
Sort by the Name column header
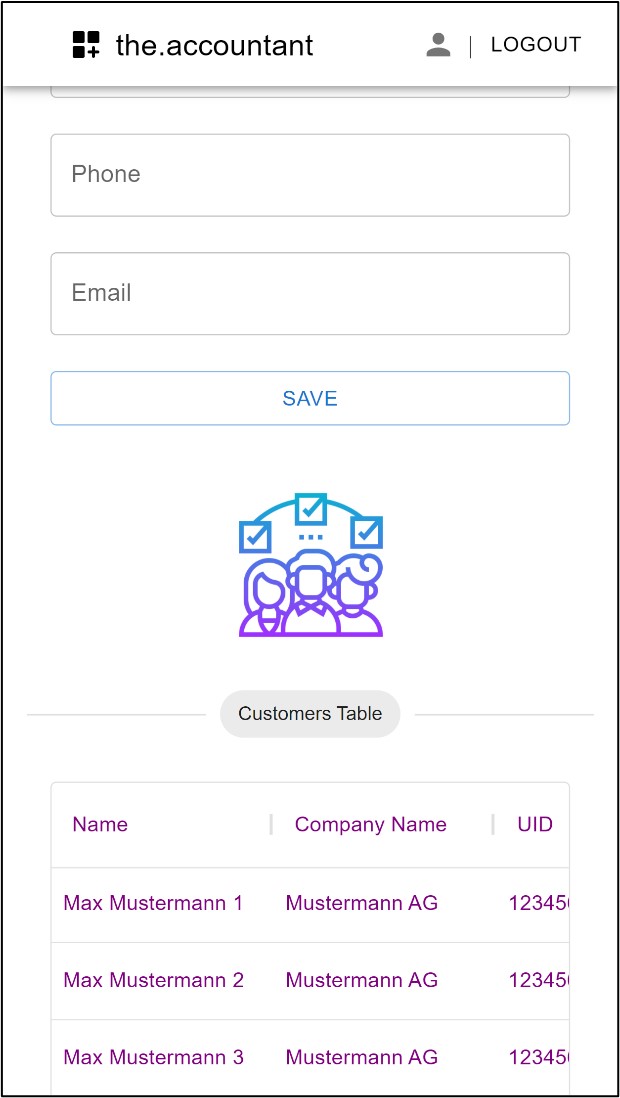[100, 824]
